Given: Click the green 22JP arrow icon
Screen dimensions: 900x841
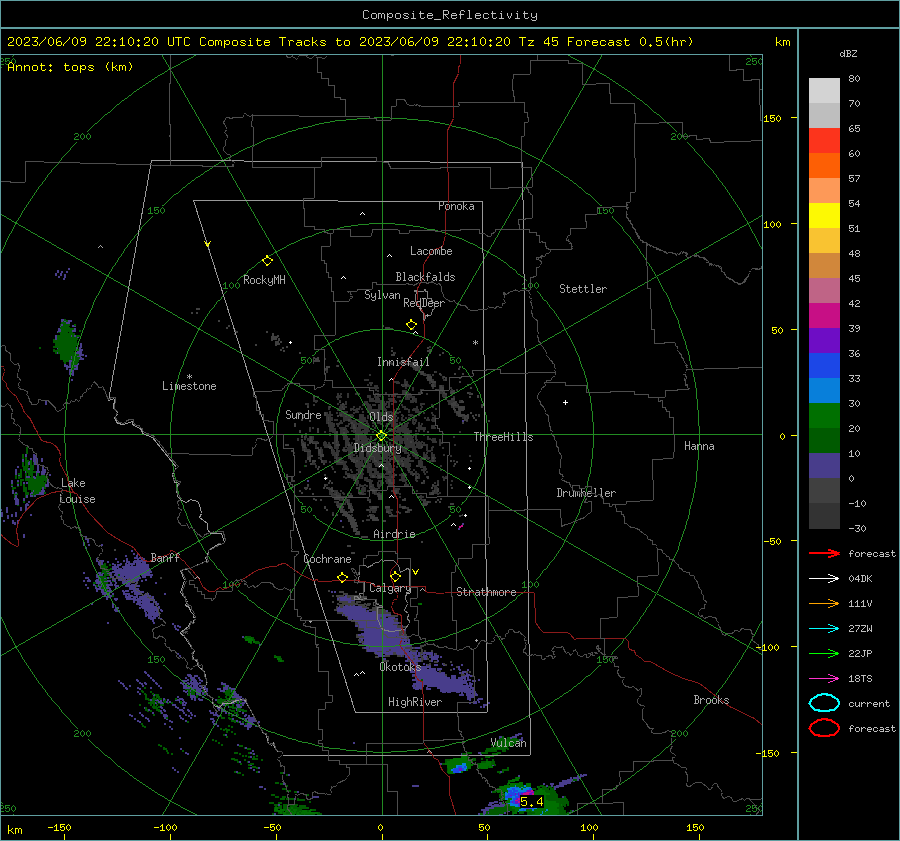Looking at the screenshot, I should [824, 653].
